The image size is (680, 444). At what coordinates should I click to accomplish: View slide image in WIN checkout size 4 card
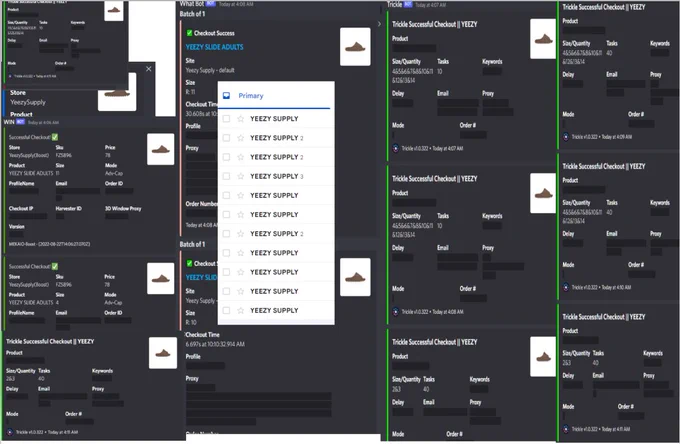click(160, 278)
